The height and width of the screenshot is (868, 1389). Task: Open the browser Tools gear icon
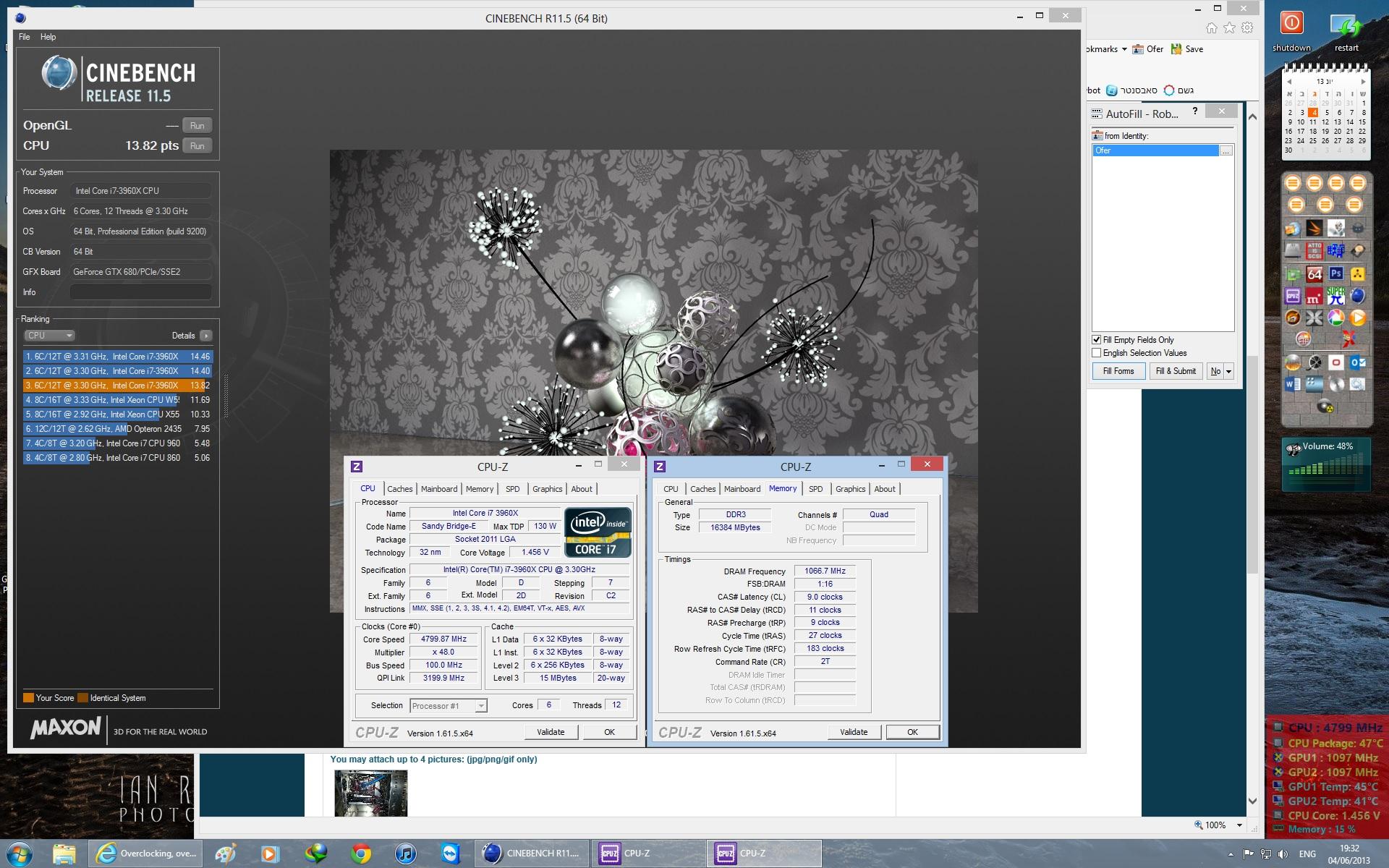pyautogui.click(x=1247, y=28)
